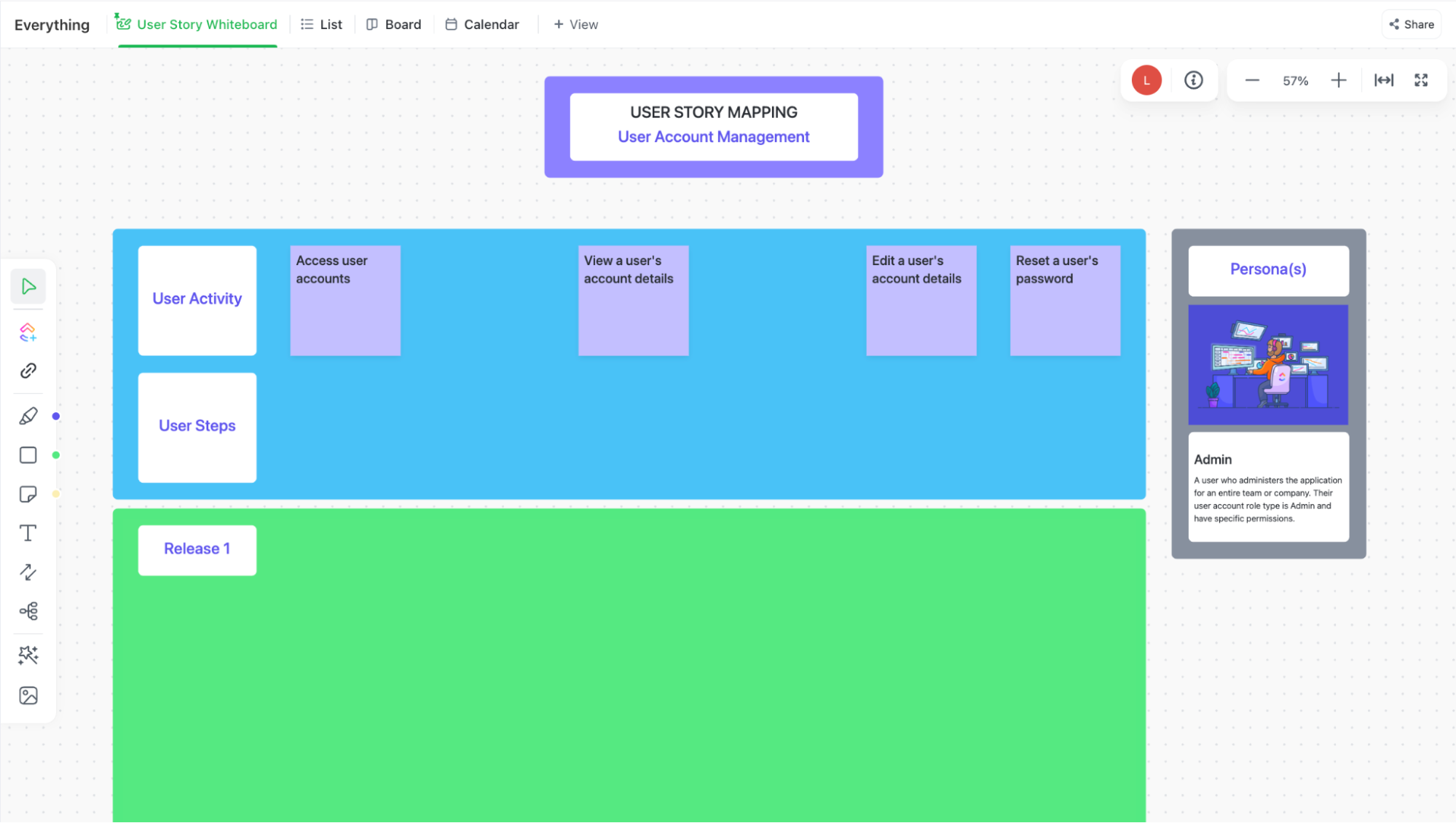
Task: Pick the blue pen color dot
Action: 56,417
